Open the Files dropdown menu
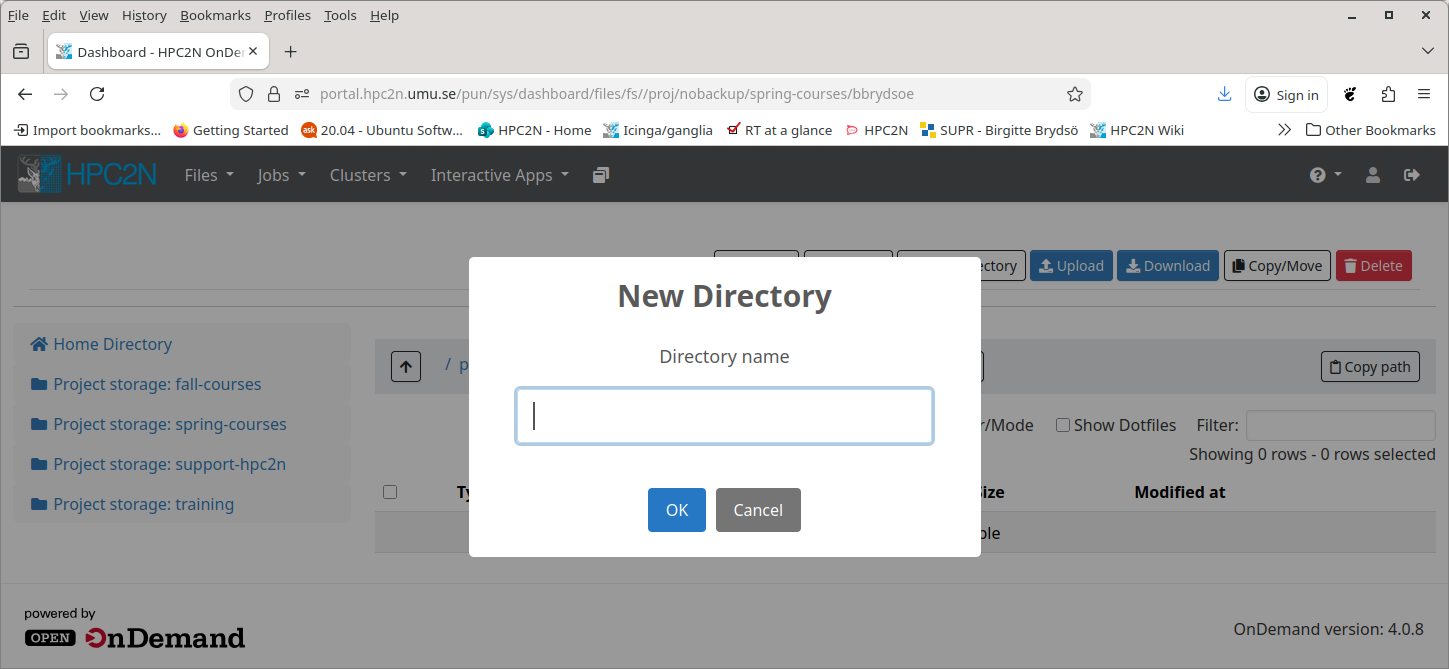1449x669 pixels. 207,174
